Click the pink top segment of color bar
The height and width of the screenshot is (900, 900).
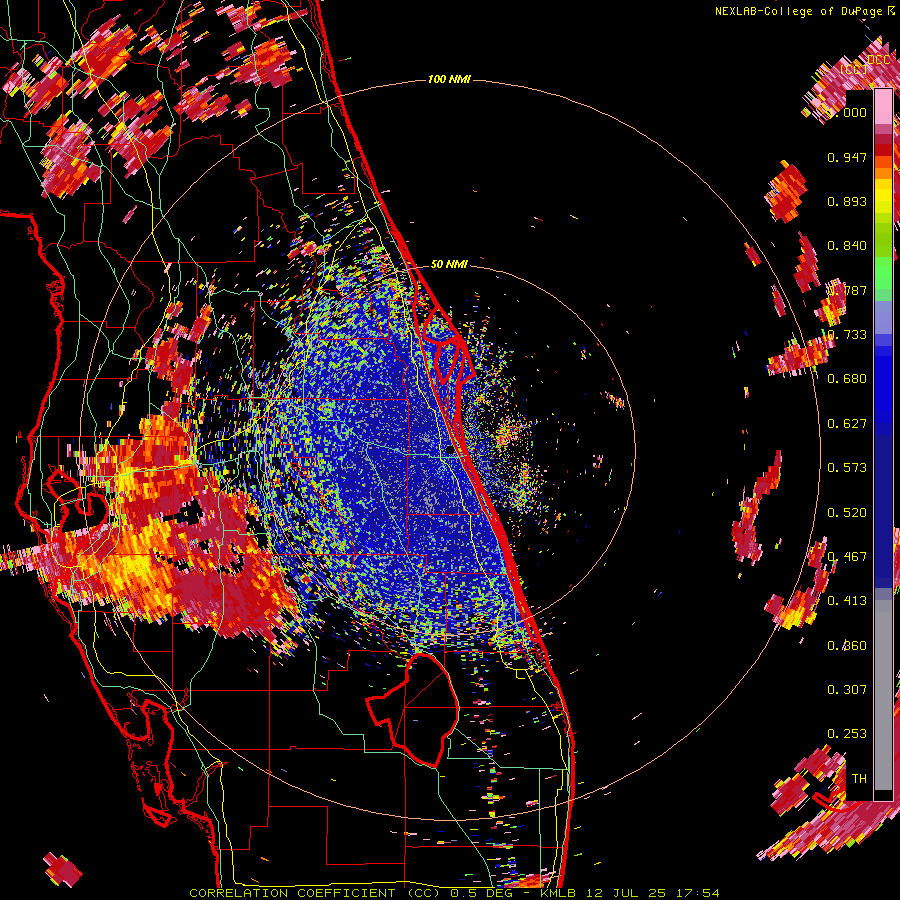tap(883, 106)
